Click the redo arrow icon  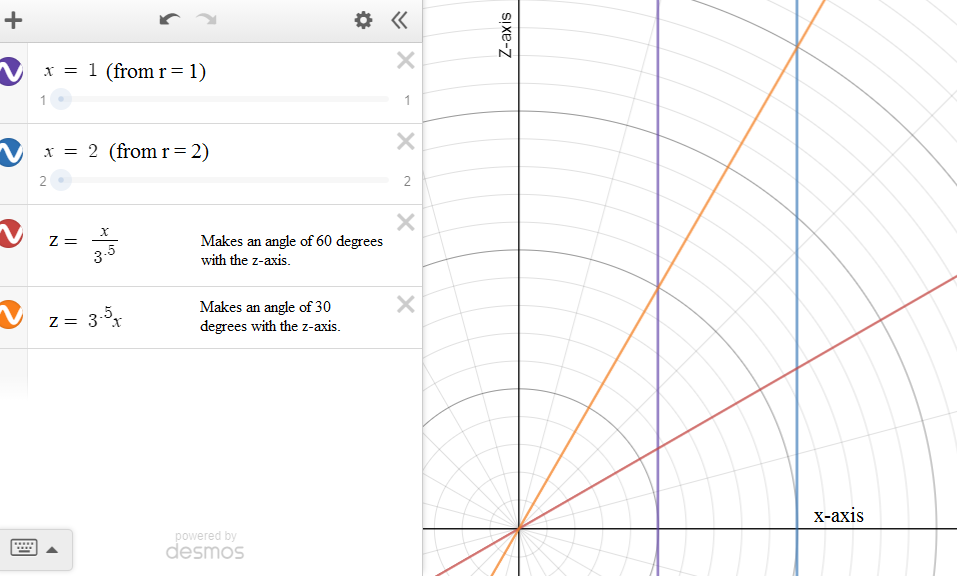pos(206,20)
